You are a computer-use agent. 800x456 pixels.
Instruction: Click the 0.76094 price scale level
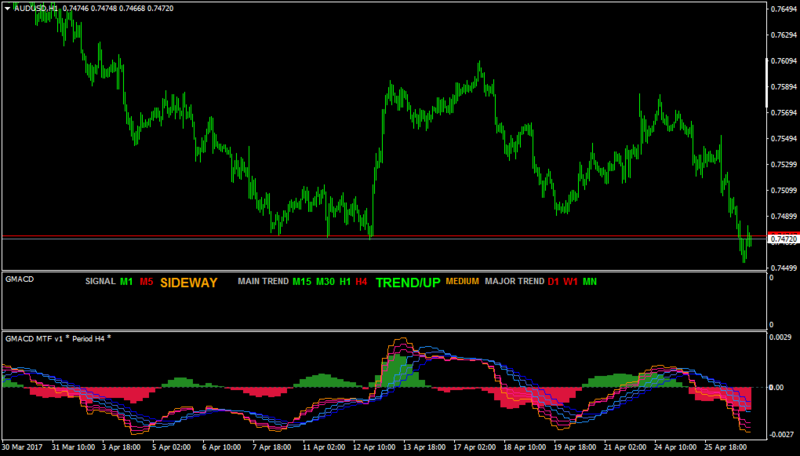783,61
